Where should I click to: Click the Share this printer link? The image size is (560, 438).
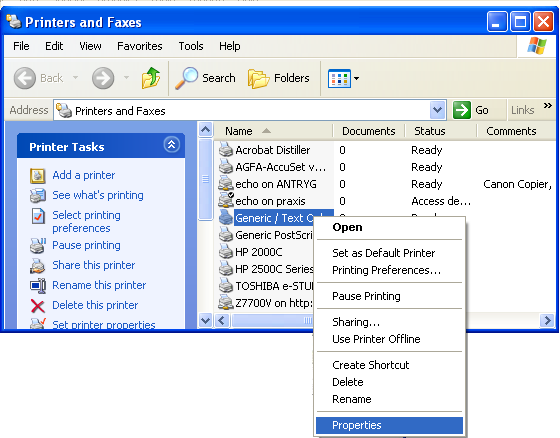94,265
